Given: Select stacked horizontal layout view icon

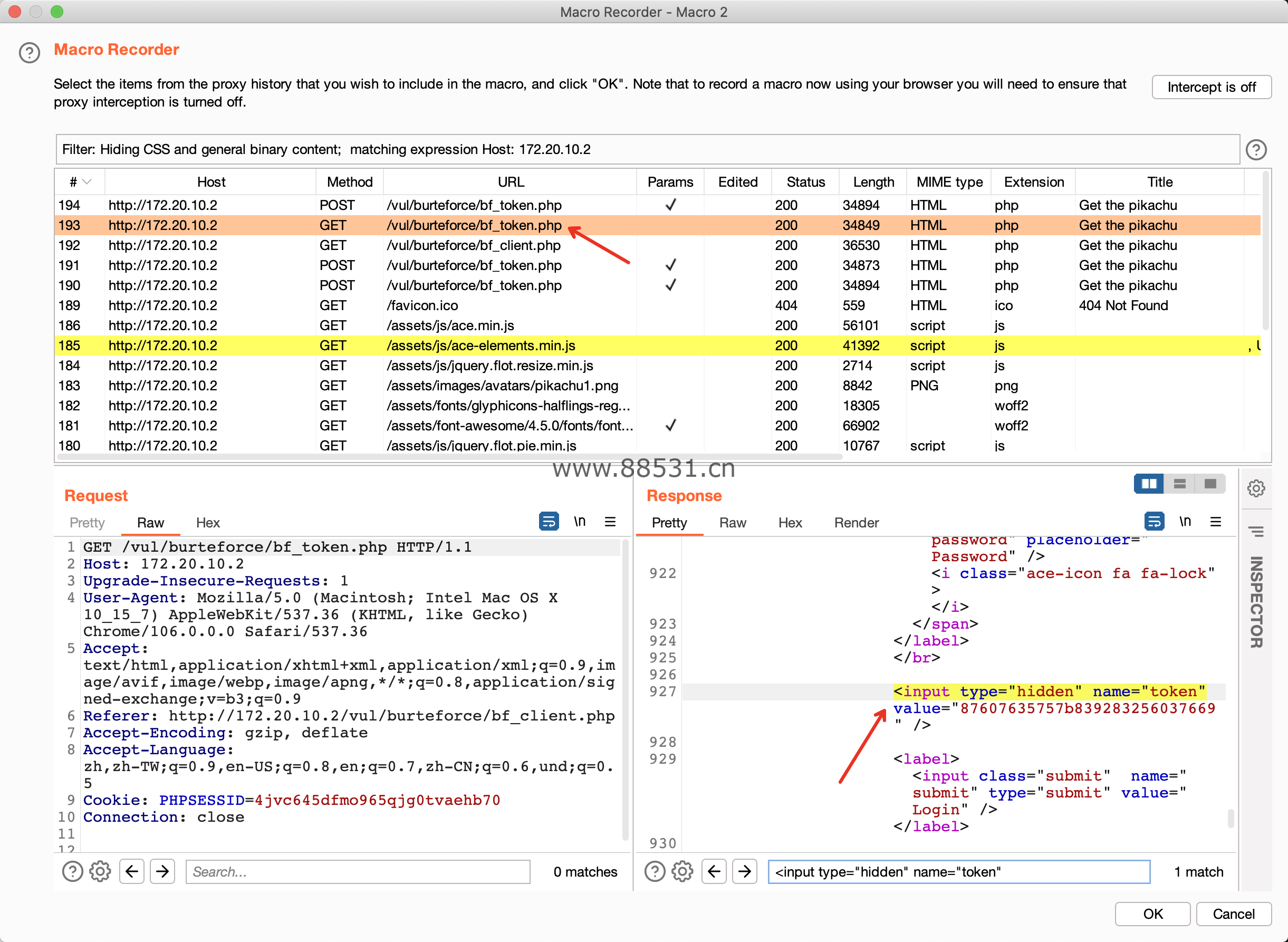Looking at the screenshot, I should click(x=1180, y=484).
